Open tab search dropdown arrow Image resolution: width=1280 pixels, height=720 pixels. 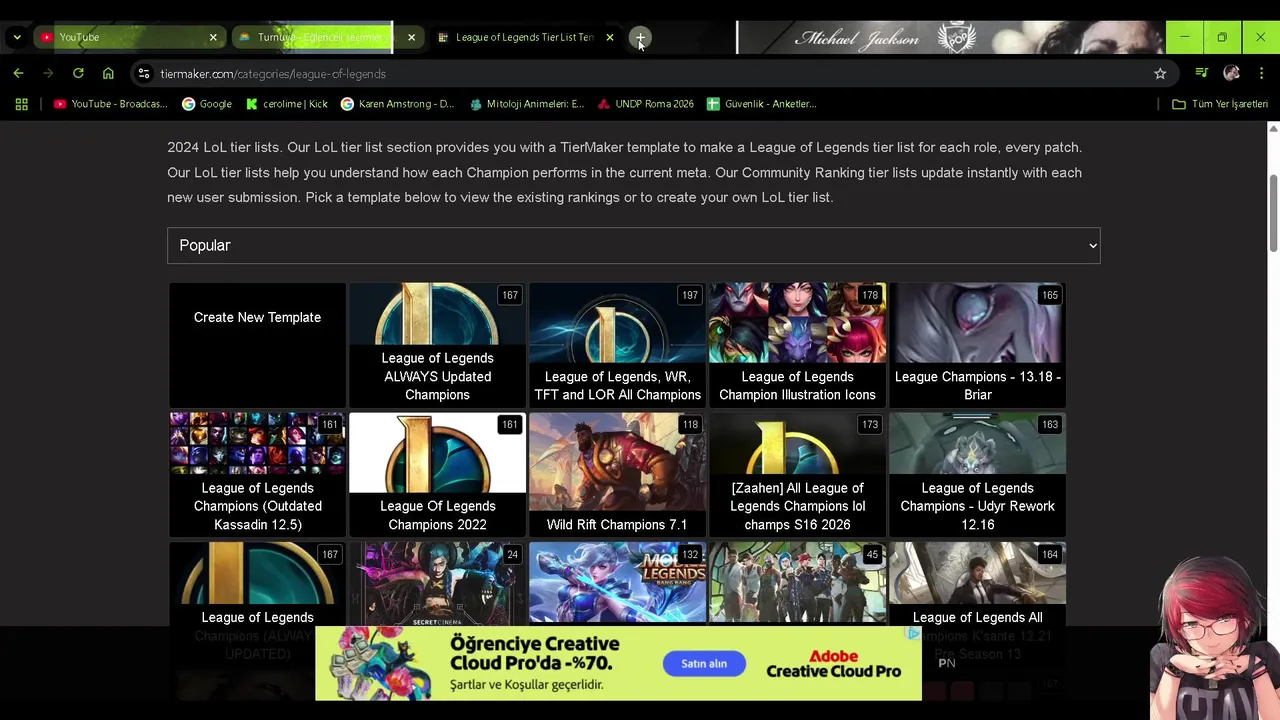click(x=16, y=37)
